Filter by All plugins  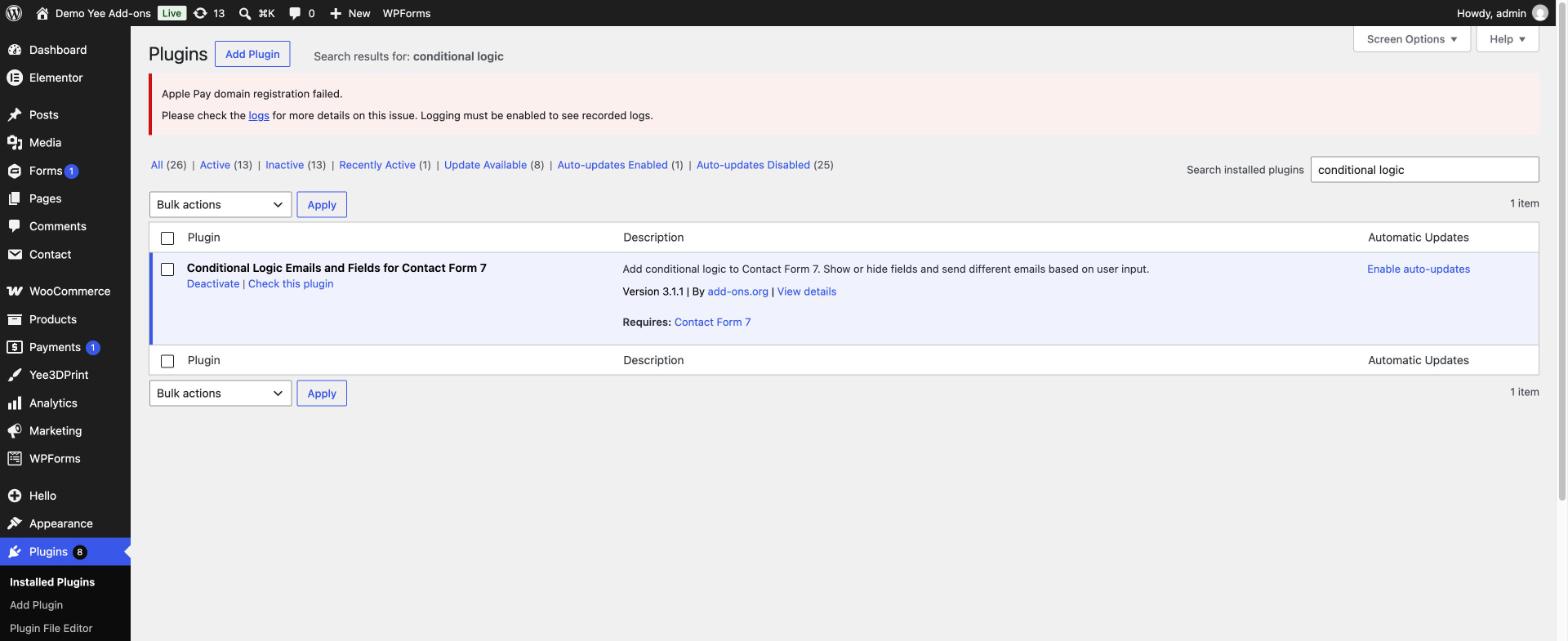157,165
